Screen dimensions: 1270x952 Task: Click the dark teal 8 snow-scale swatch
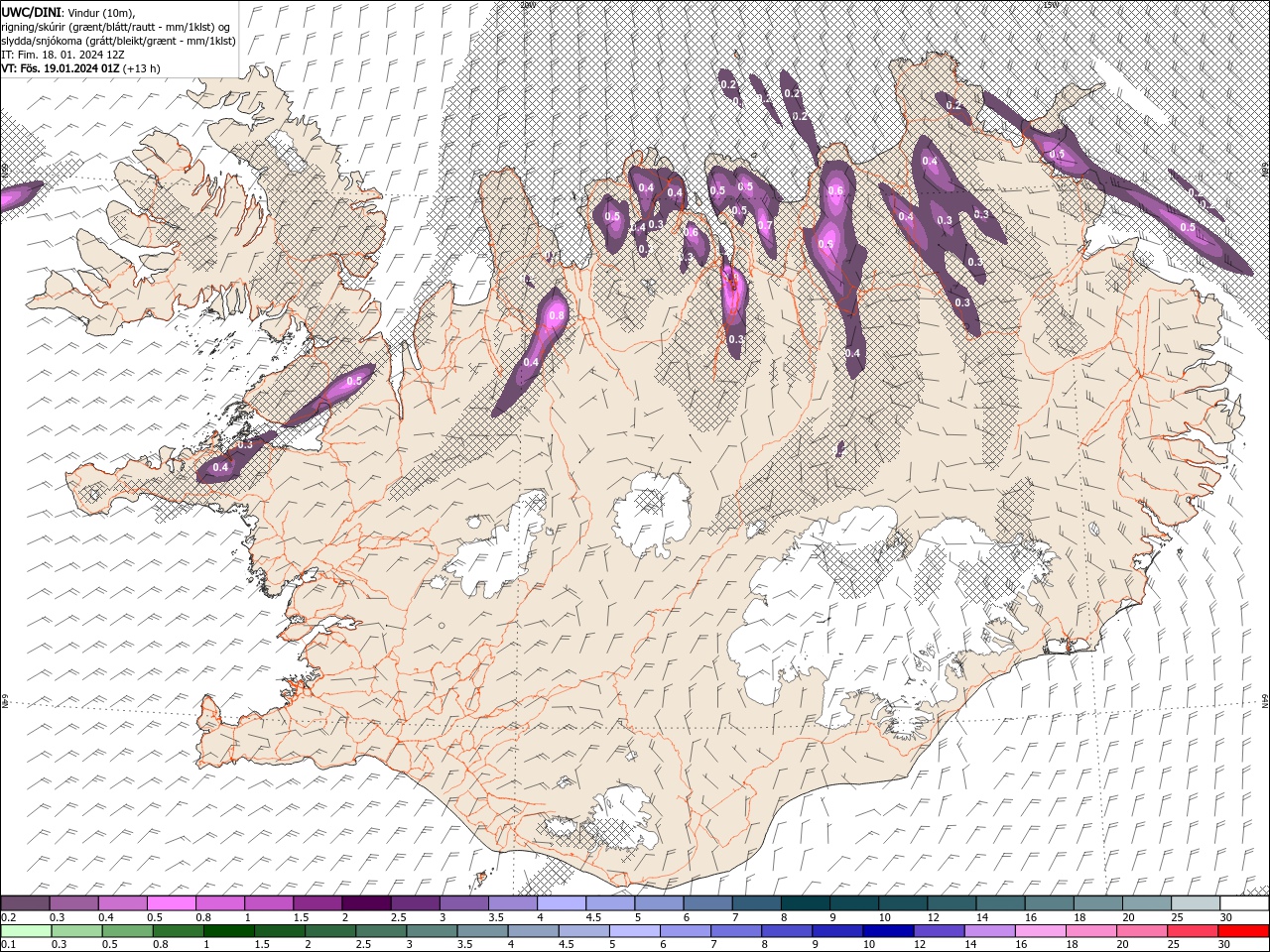[806, 903]
